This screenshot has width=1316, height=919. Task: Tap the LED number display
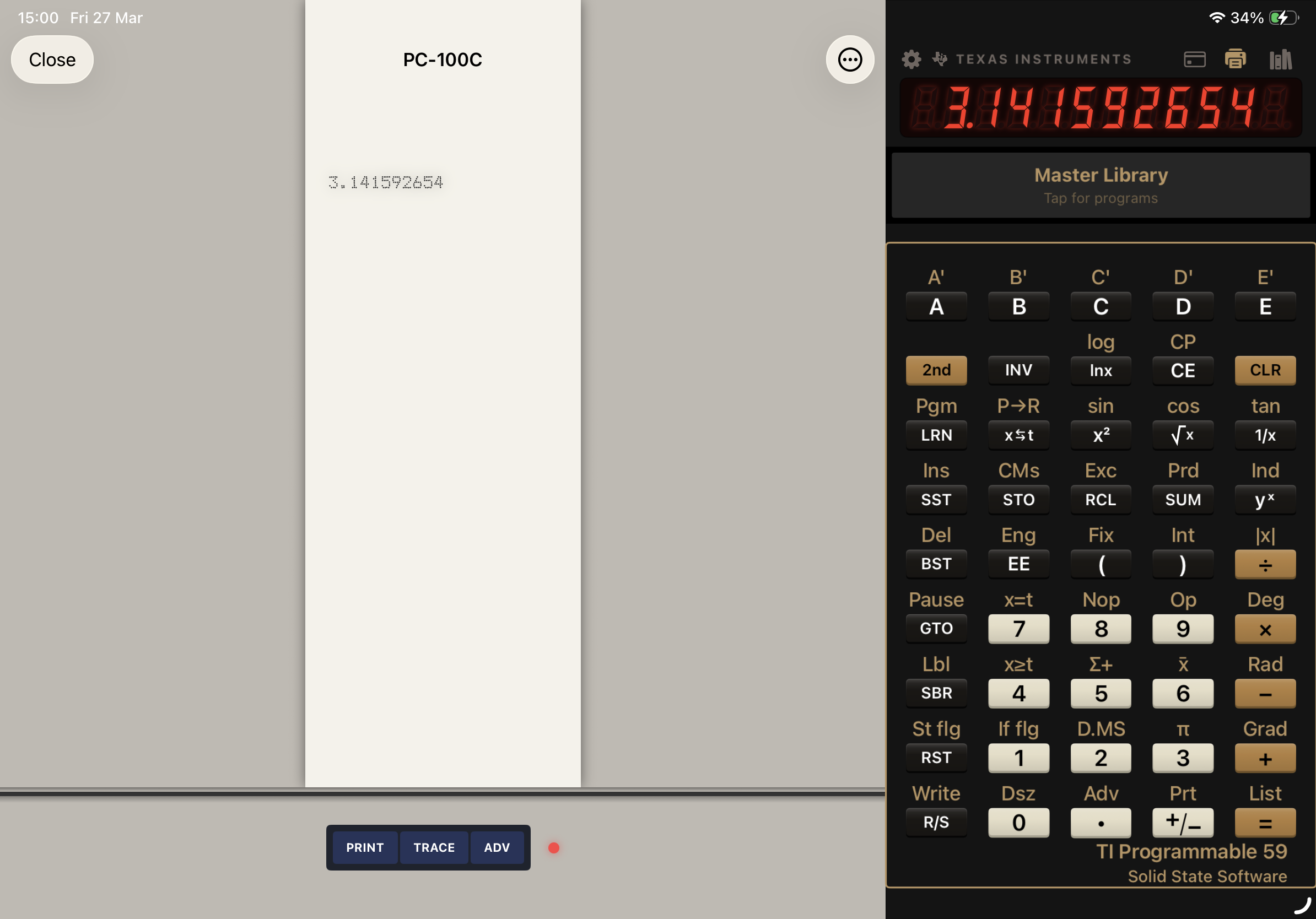pos(1101,108)
